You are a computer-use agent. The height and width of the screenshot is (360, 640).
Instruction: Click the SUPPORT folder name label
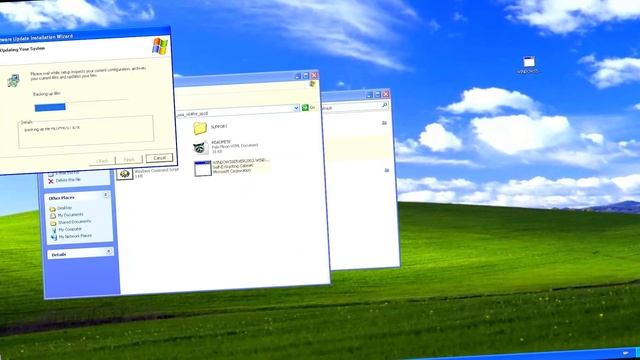(219, 127)
